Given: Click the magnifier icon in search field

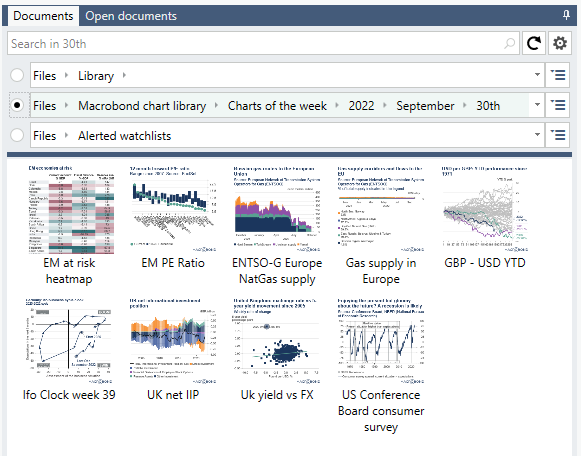Looking at the screenshot, I should coord(509,43).
